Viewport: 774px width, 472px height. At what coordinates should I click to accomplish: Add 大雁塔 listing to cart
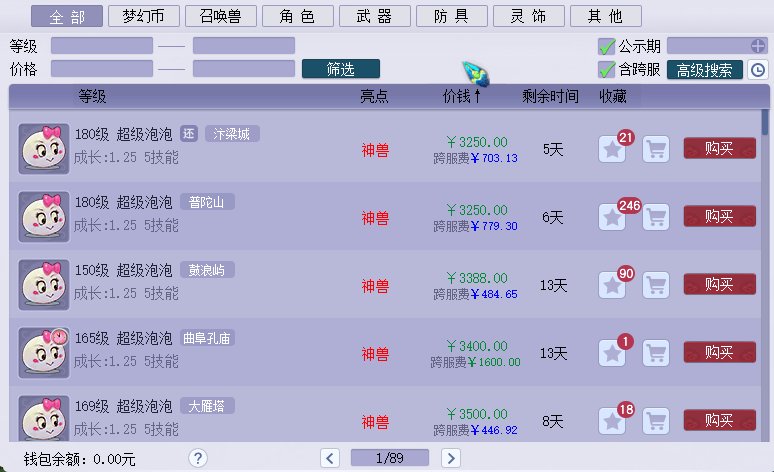pos(656,421)
